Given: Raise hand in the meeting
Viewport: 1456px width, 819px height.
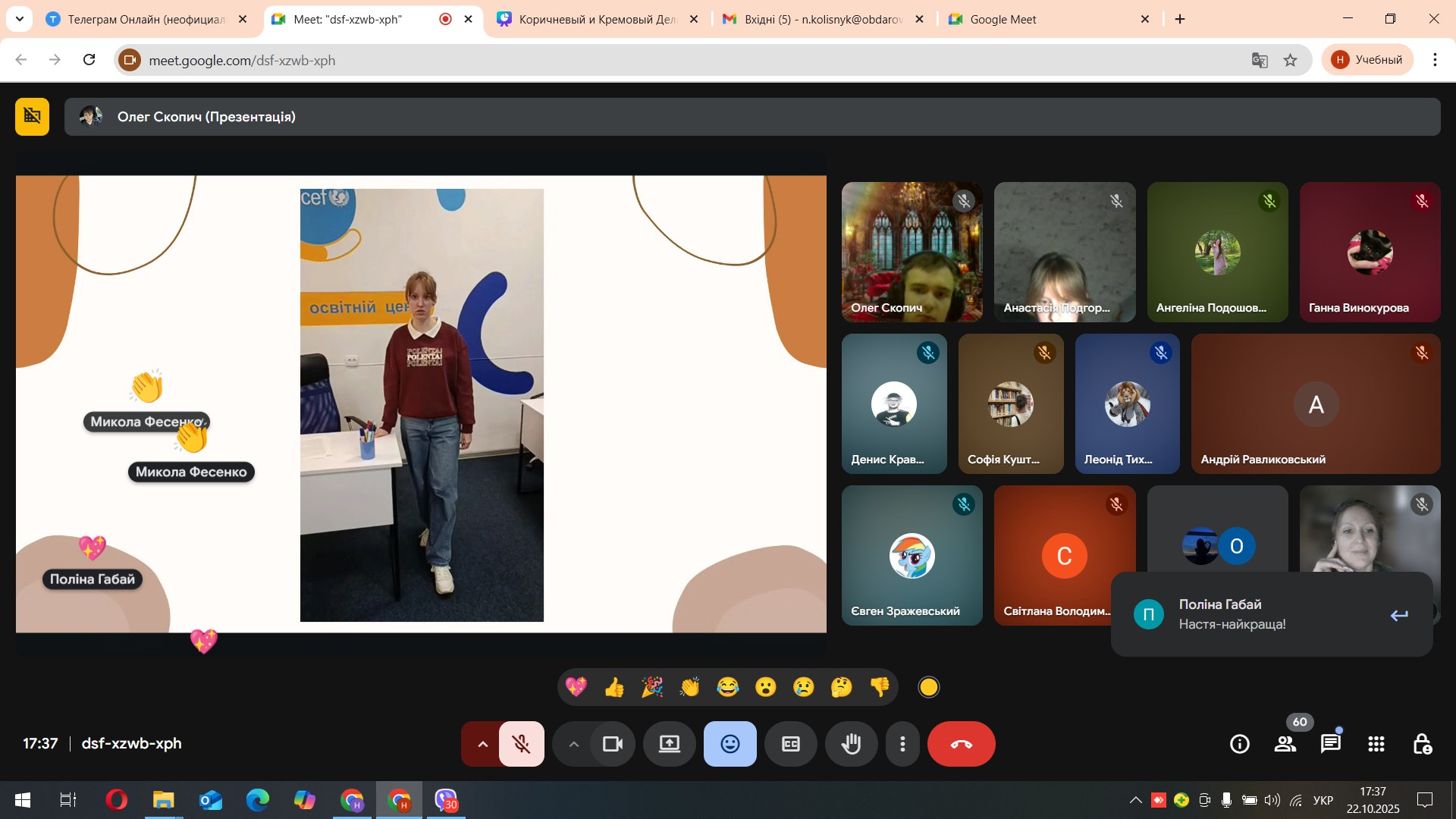Looking at the screenshot, I should pos(851,744).
